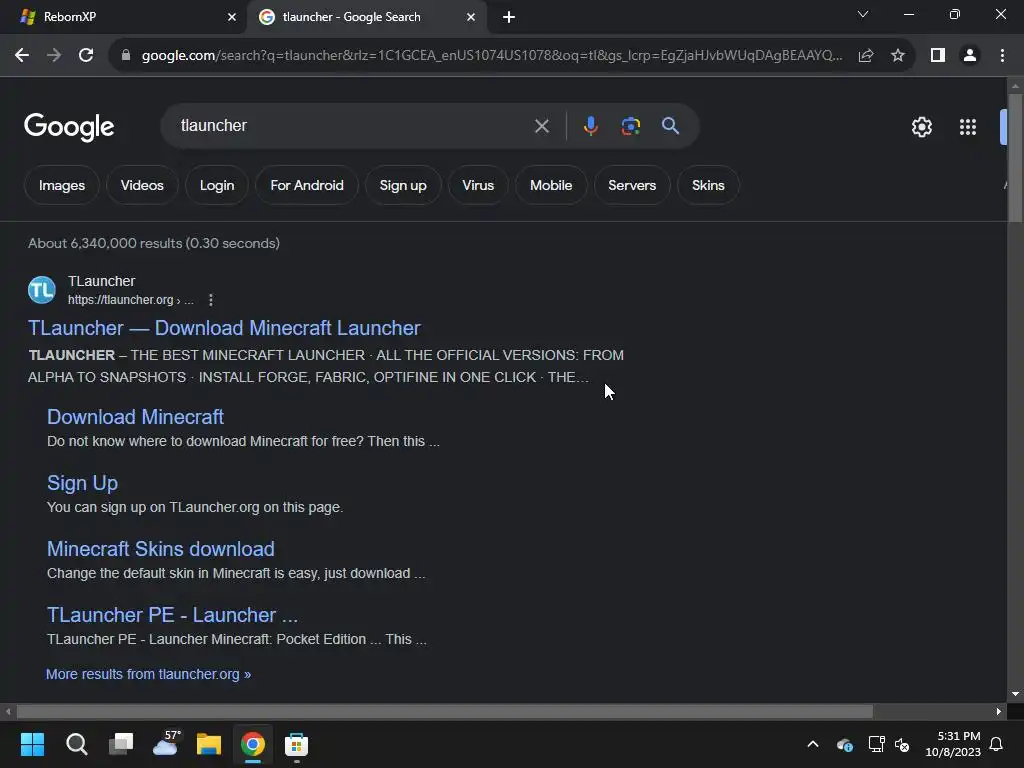Search by image with Lens icon
The image size is (1024, 768).
(x=630, y=125)
